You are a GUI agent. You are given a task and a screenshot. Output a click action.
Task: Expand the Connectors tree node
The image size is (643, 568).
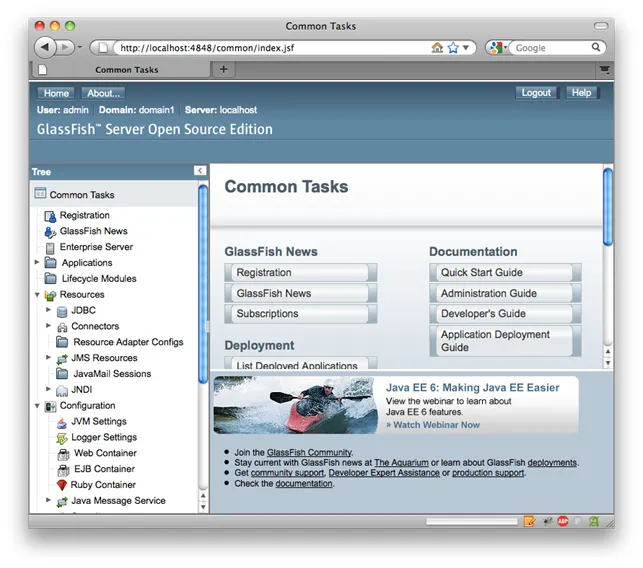point(48,326)
